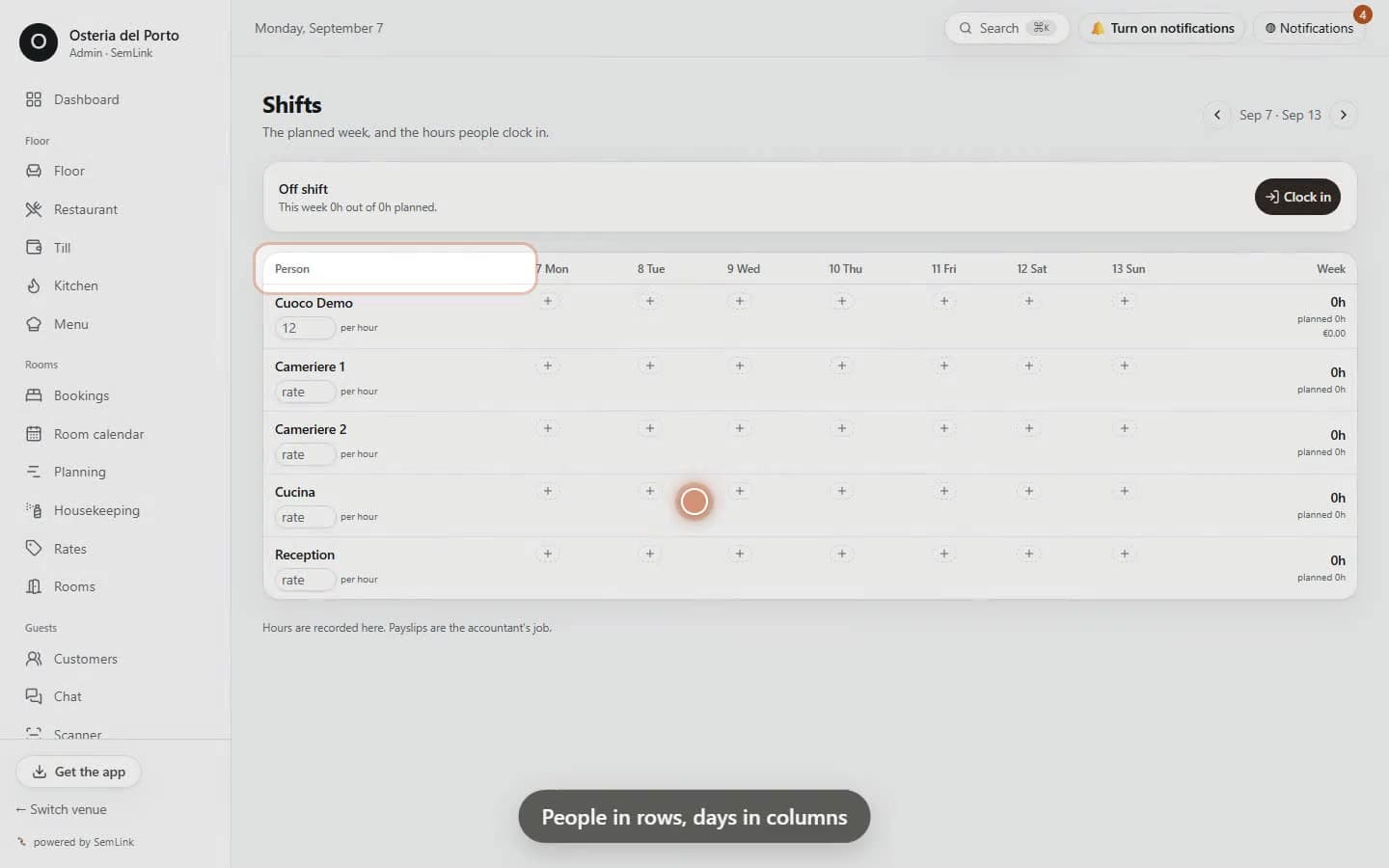The image size is (1389, 868).
Task: Click the Customers people icon
Action: [x=34, y=659]
